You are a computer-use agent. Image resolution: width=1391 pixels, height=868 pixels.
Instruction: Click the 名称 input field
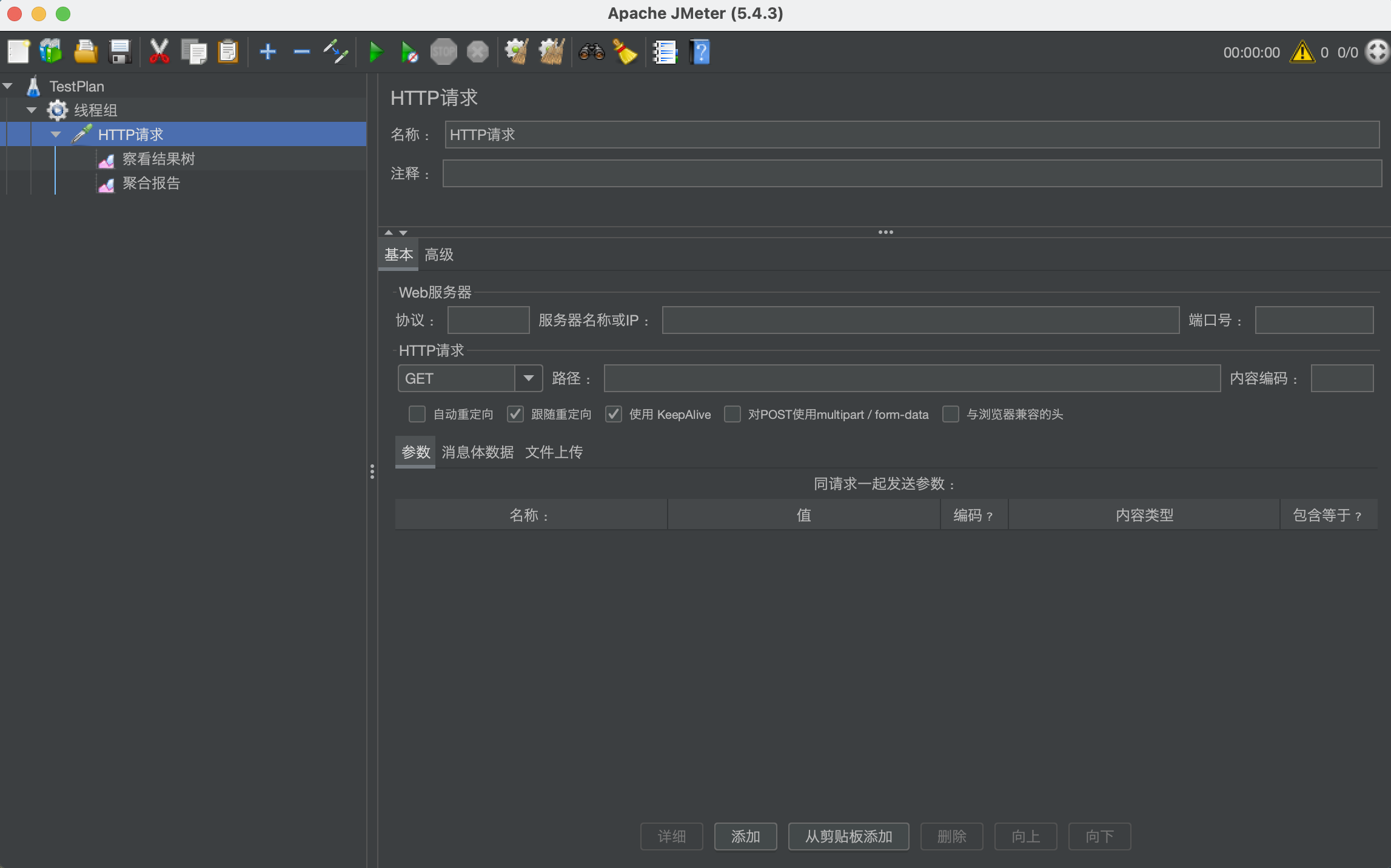click(912, 135)
